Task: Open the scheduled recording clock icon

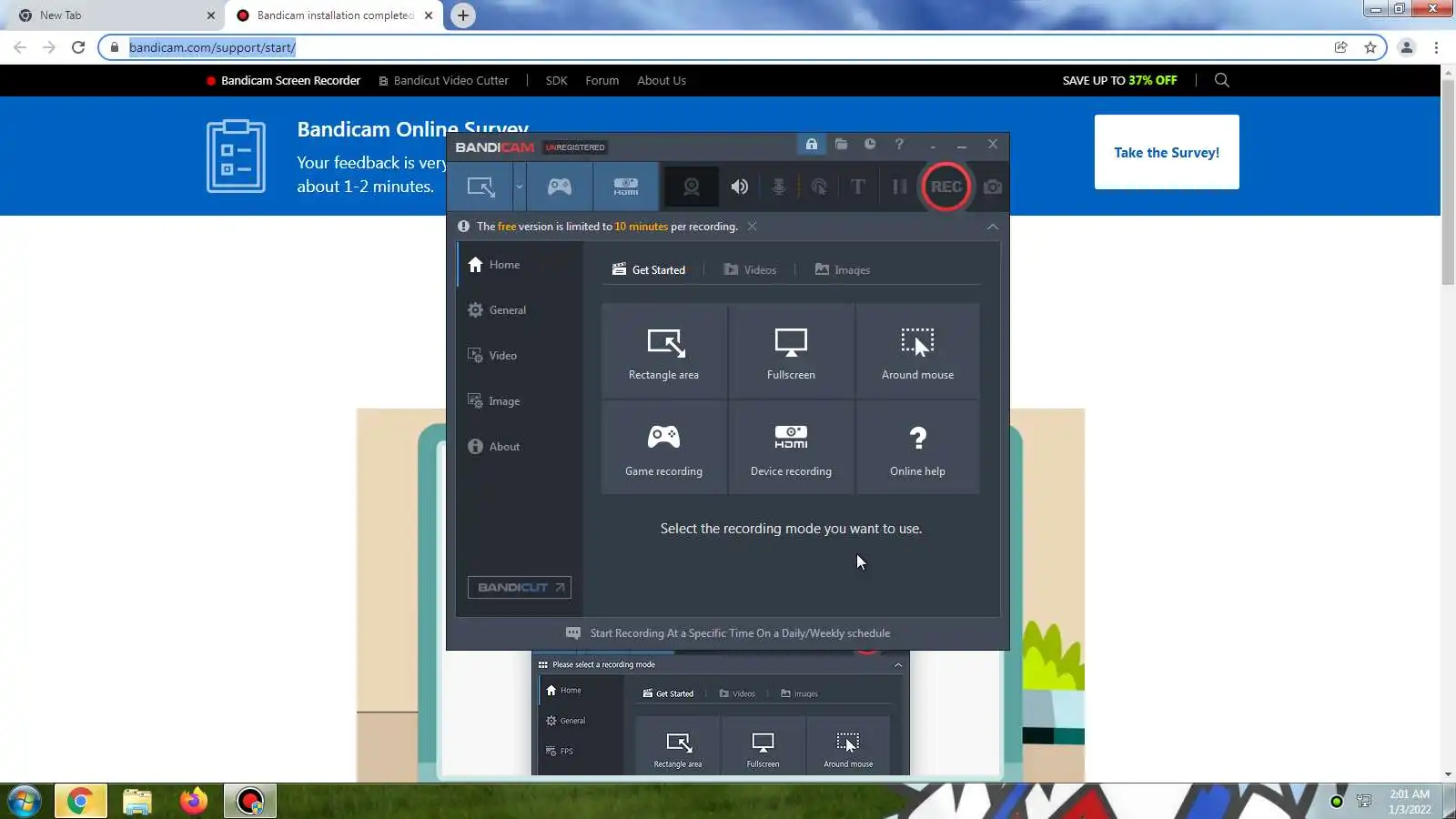Action: click(x=870, y=145)
